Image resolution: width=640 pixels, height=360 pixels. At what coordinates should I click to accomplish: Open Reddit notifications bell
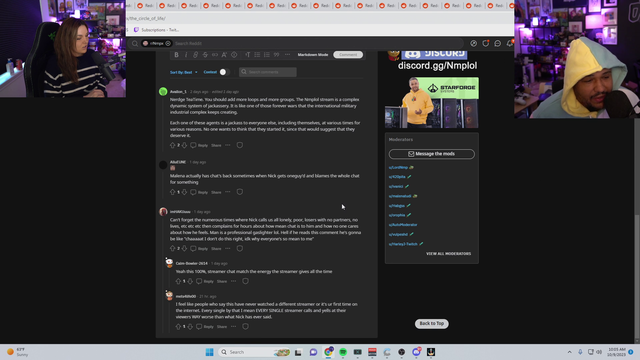(510, 43)
